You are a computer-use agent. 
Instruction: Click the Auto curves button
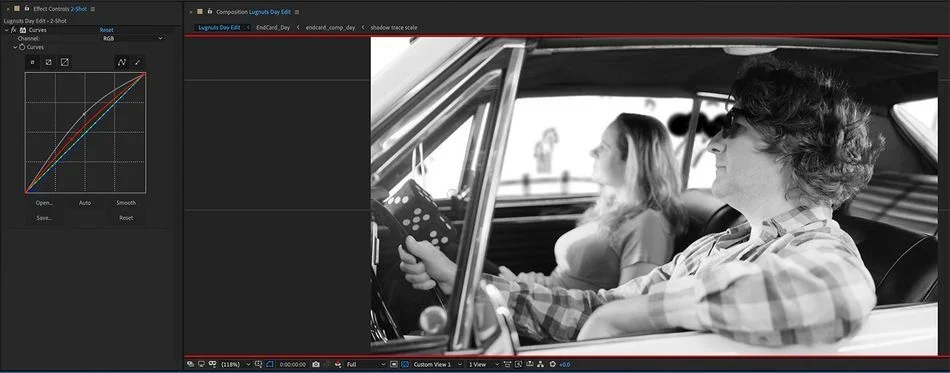point(85,203)
